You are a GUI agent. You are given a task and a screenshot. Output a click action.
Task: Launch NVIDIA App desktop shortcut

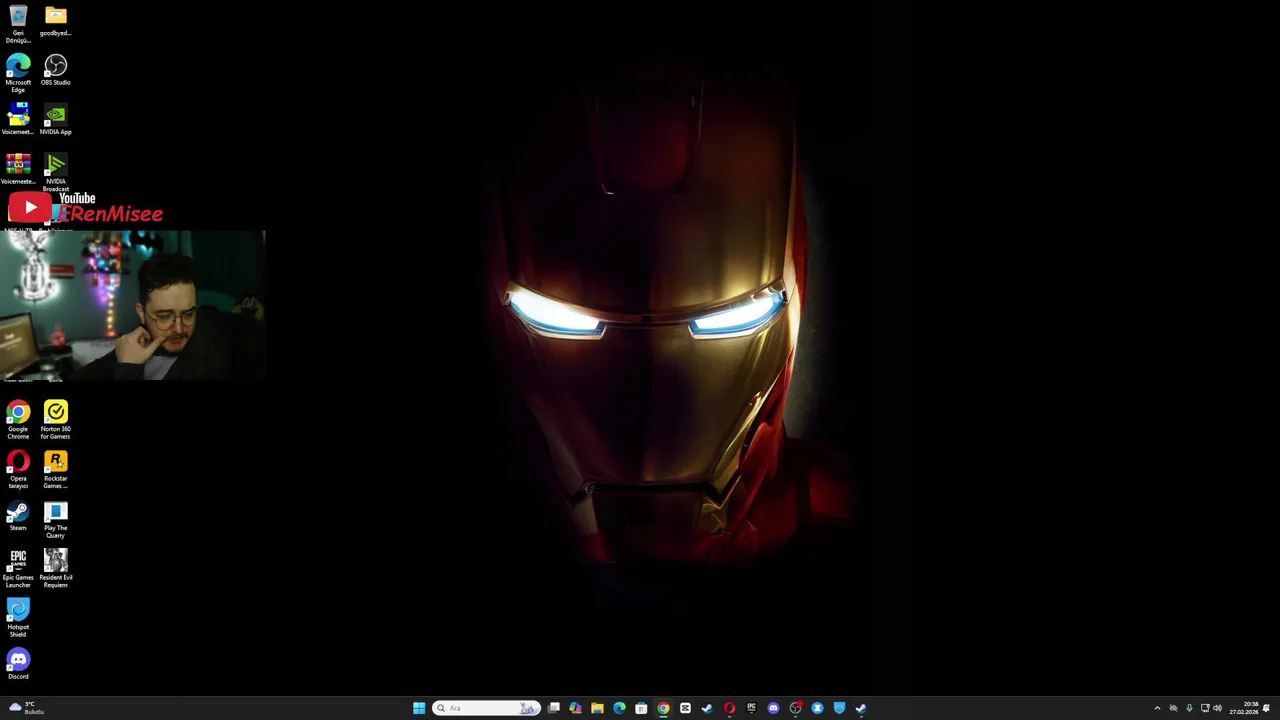click(x=56, y=119)
